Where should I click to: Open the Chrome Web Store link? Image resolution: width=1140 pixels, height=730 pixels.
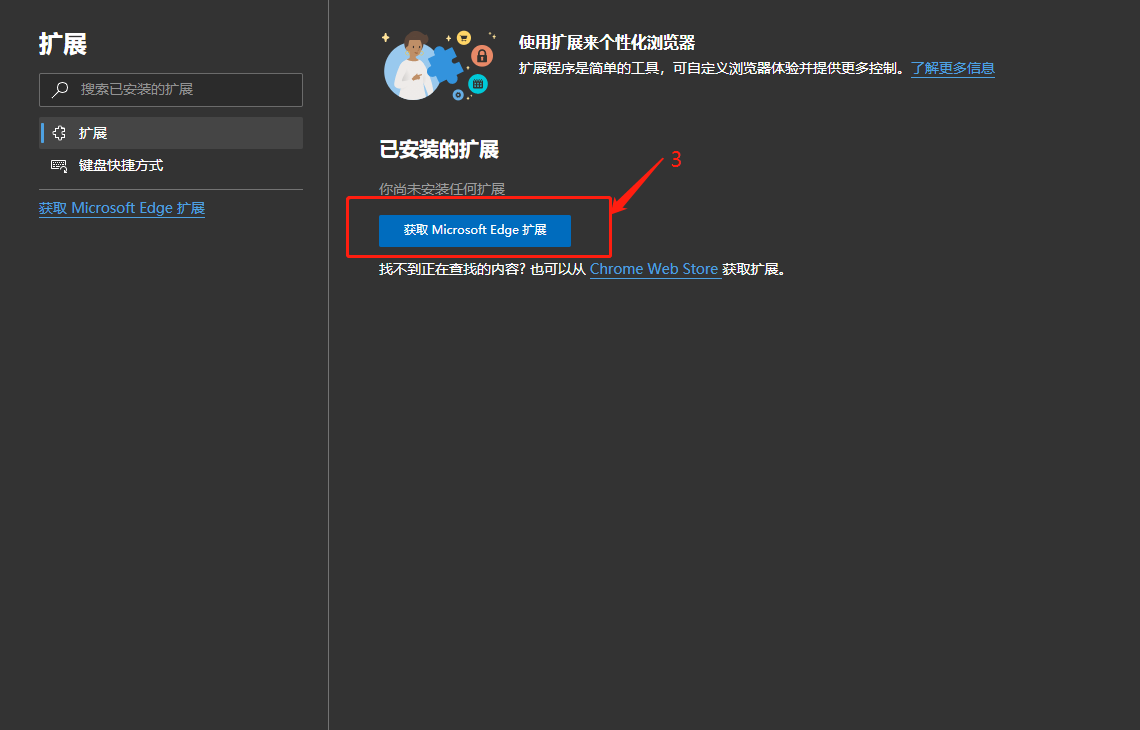(654, 269)
